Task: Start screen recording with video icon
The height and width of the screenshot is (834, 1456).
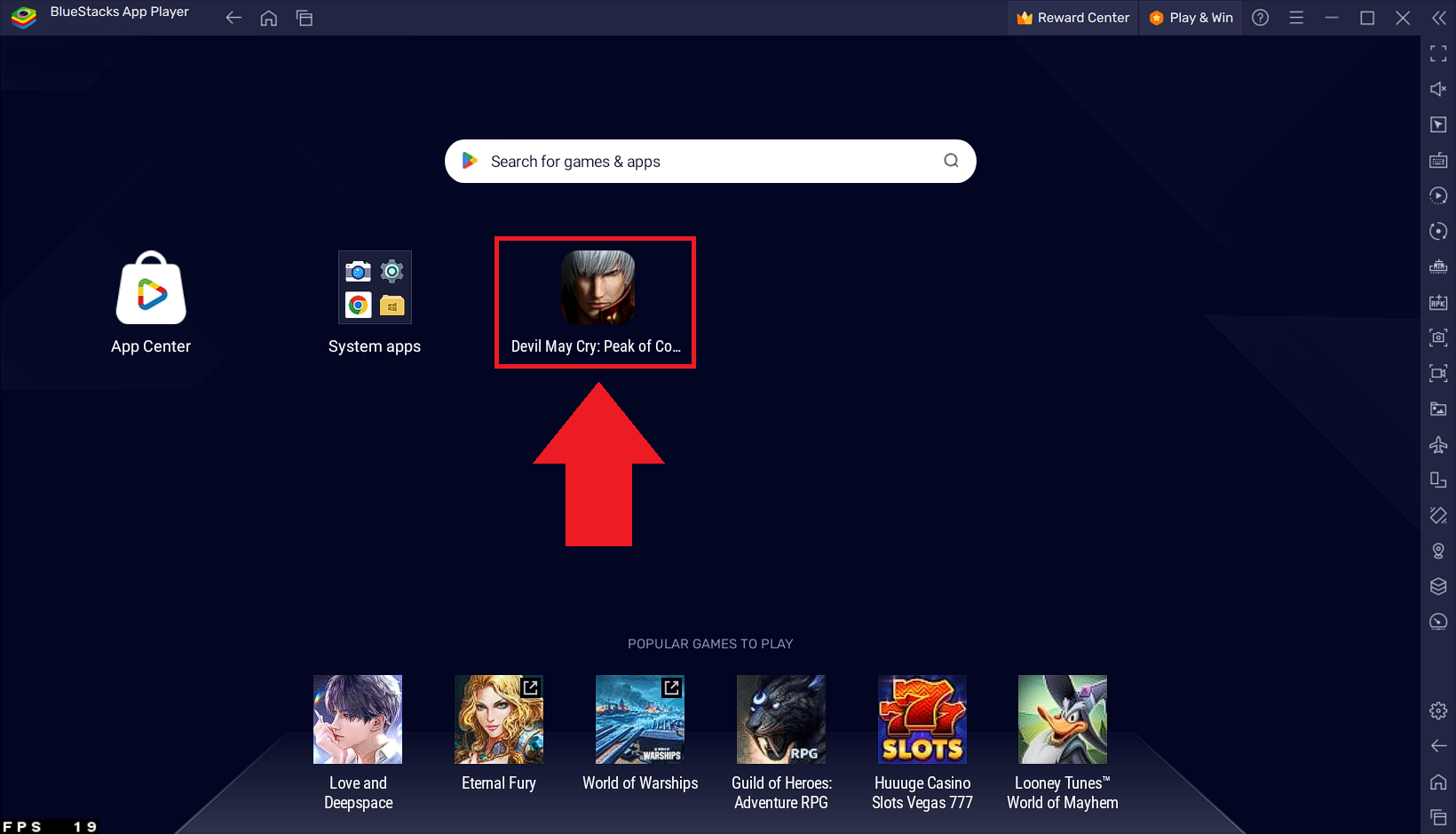Action: [x=1438, y=374]
